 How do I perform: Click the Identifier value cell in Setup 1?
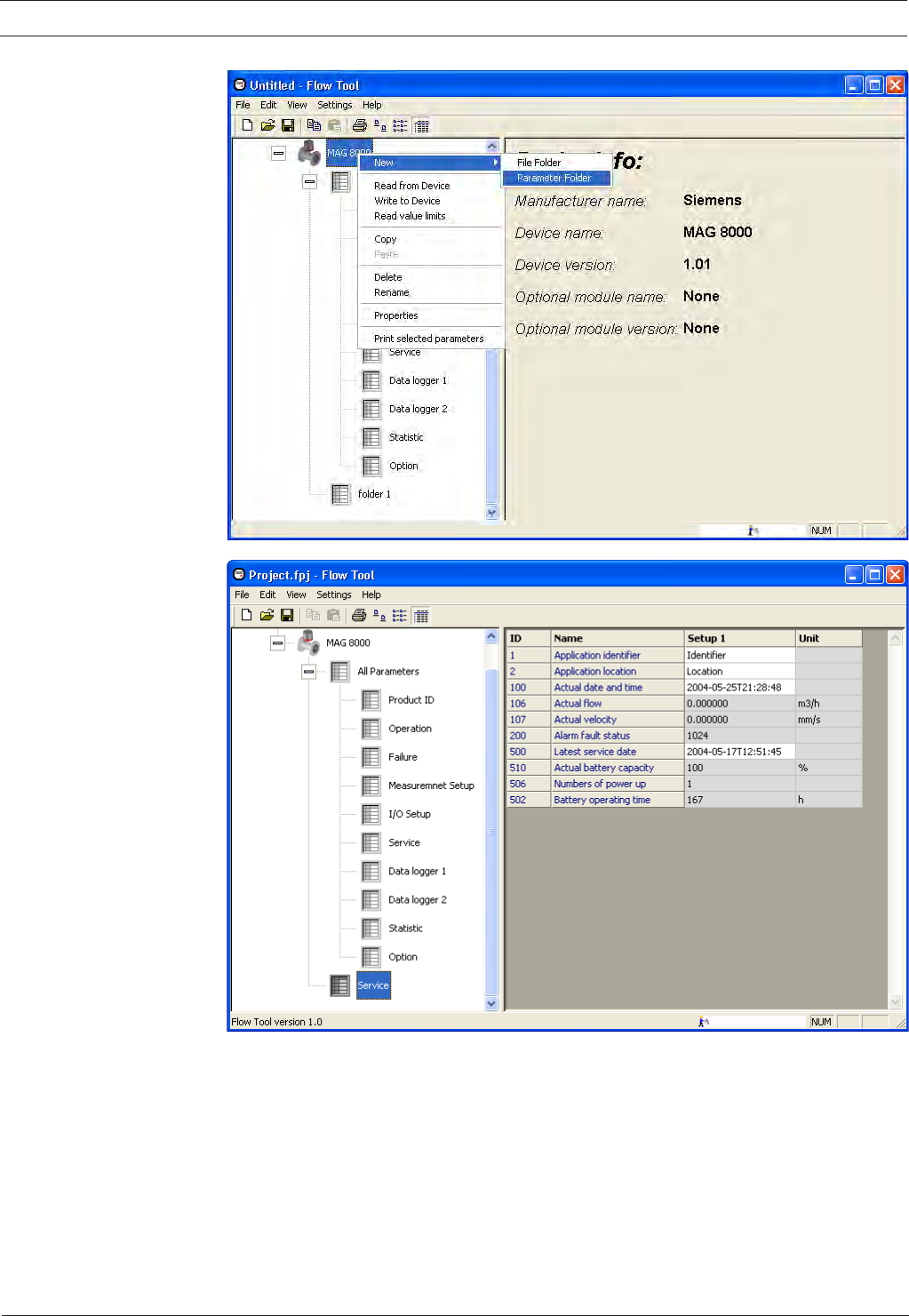[739, 655]
